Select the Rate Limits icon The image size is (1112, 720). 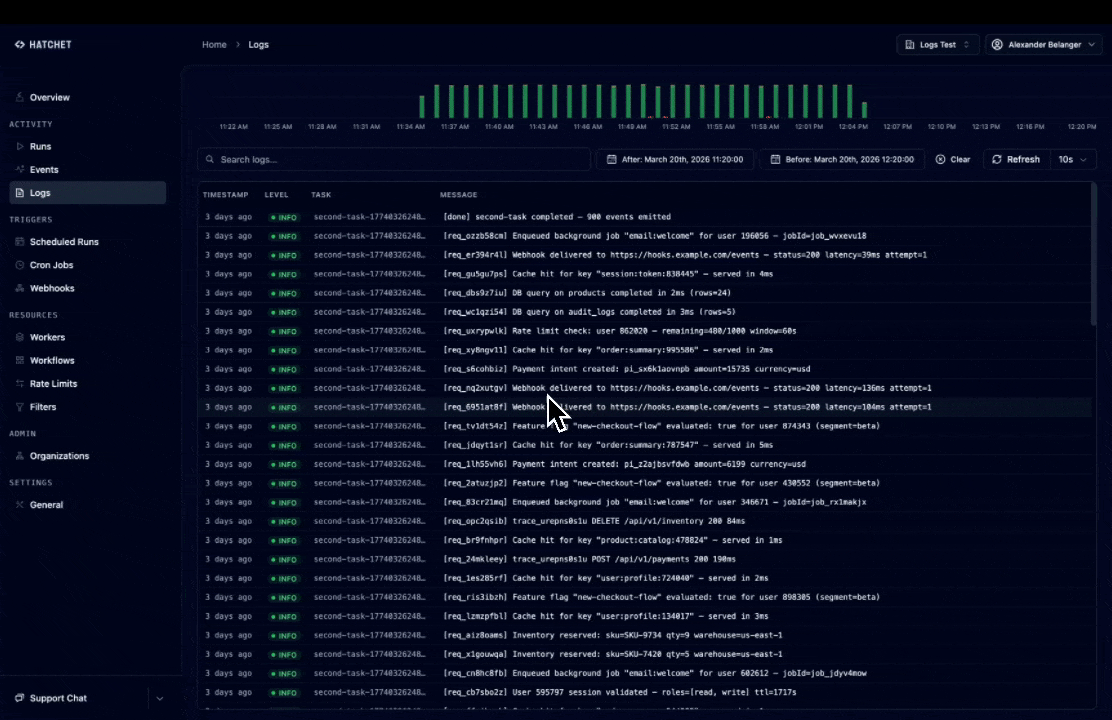(x=20, y=384)
